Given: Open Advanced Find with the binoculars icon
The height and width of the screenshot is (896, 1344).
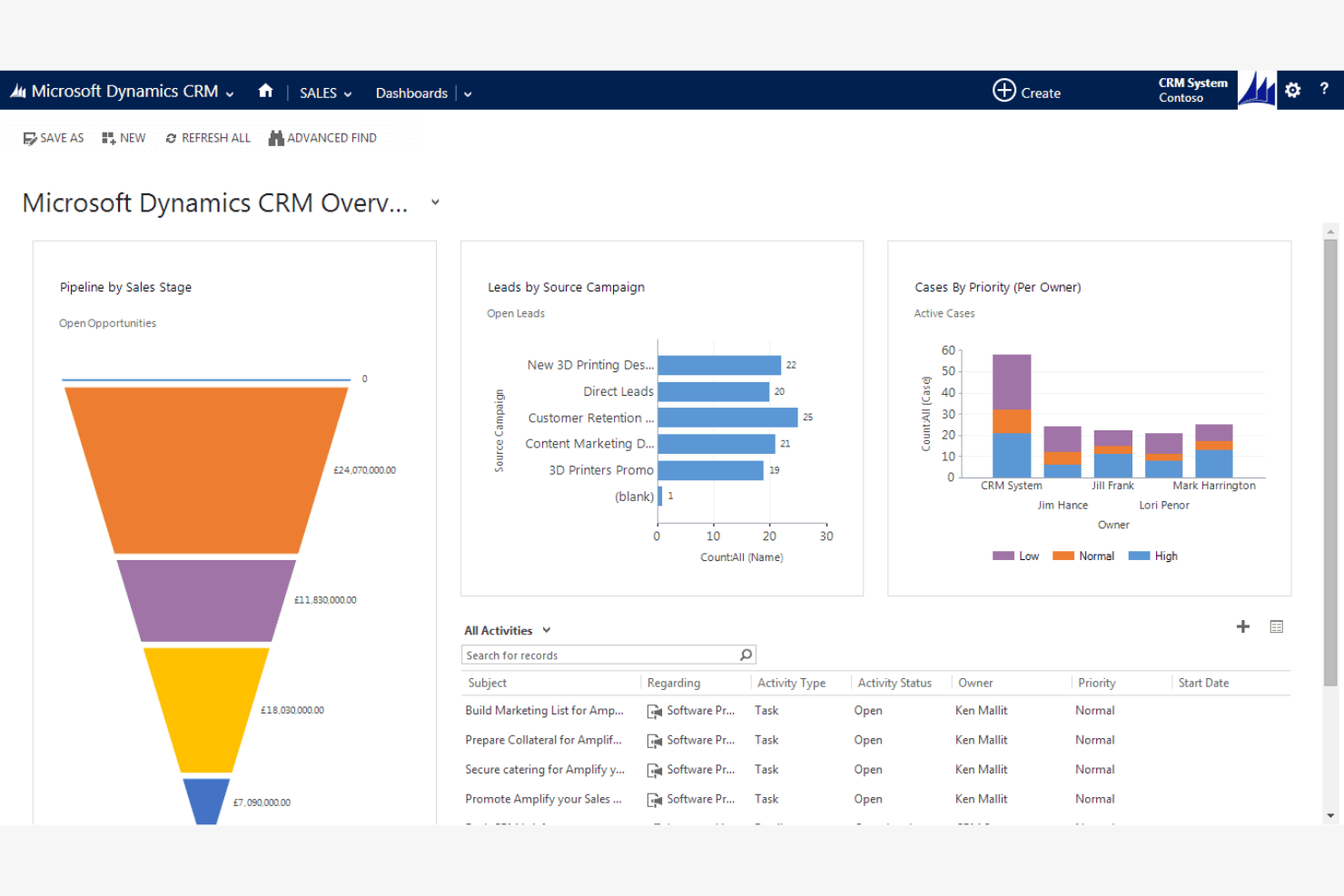Looking at the screenshot, I should pos(275,137).
